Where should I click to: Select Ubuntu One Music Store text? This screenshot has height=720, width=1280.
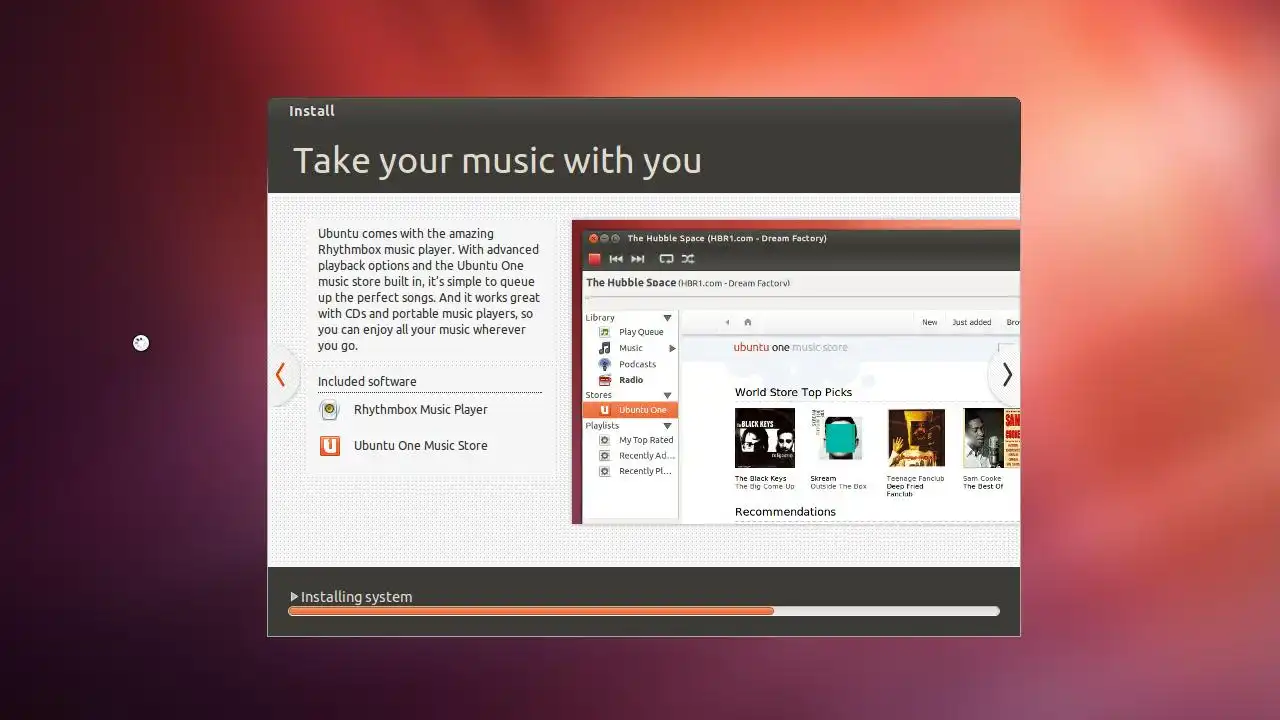click(421, 446)
